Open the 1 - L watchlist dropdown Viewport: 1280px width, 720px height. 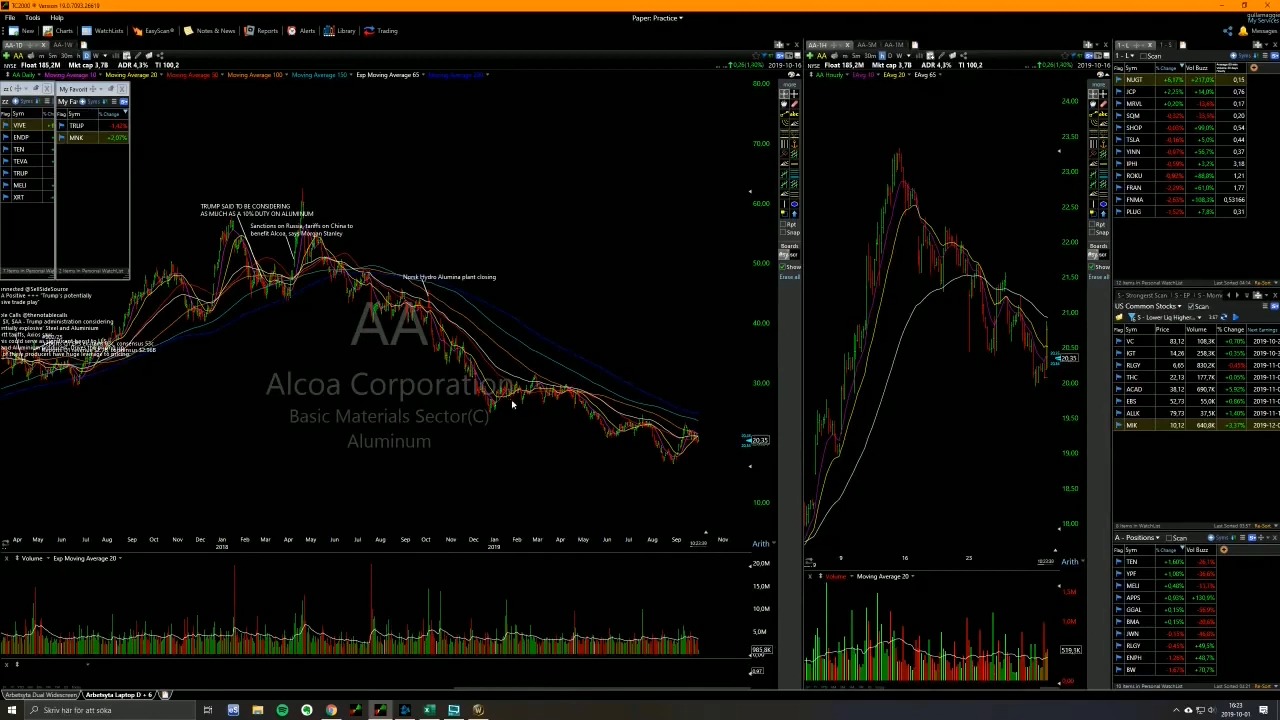pyautogui.click(x=1125, y=56)
